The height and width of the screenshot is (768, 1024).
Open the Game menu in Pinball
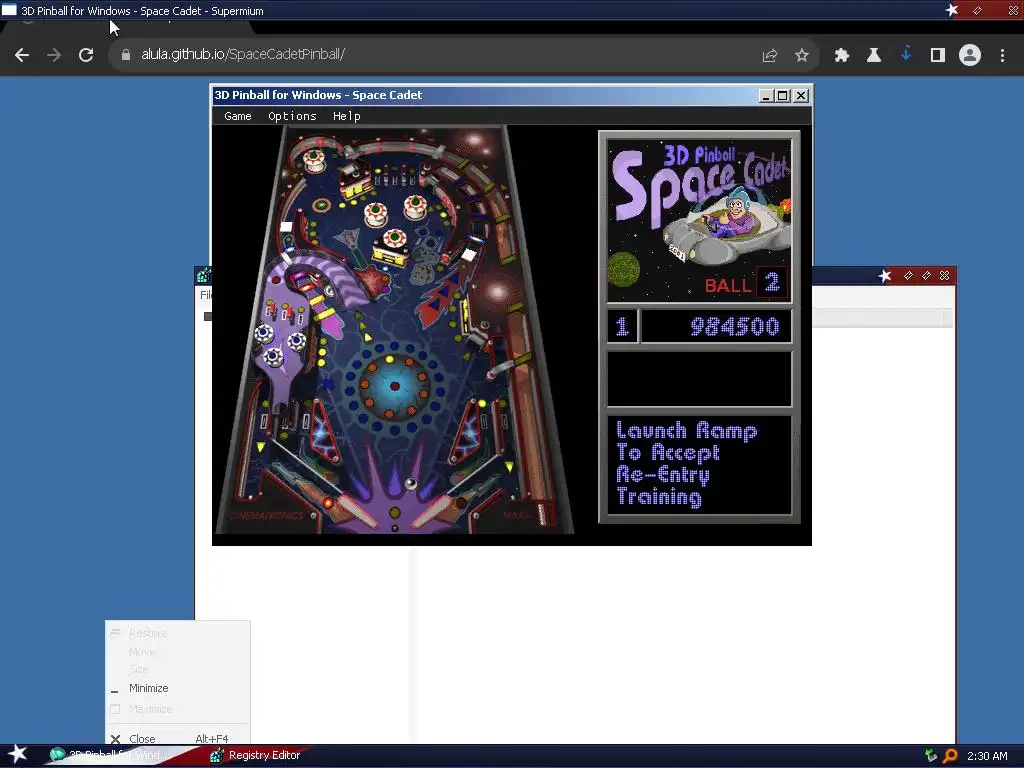tap(238, 116)
